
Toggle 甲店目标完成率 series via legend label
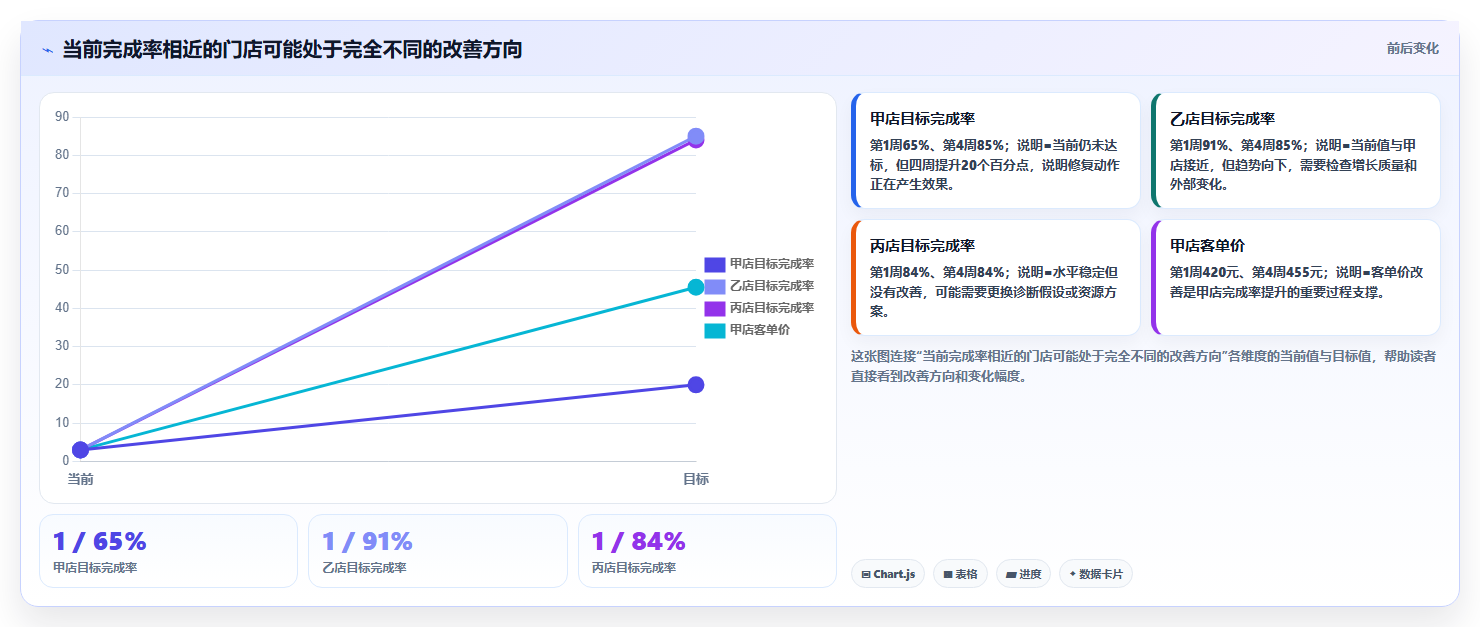pos(771,264)
